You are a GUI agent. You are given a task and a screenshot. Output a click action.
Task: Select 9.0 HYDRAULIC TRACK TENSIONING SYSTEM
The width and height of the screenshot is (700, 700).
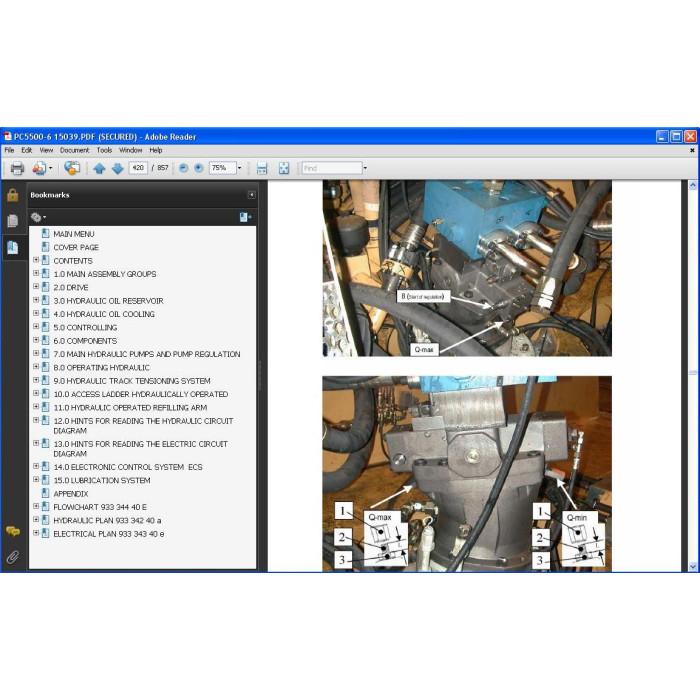[x=132, y=381]
